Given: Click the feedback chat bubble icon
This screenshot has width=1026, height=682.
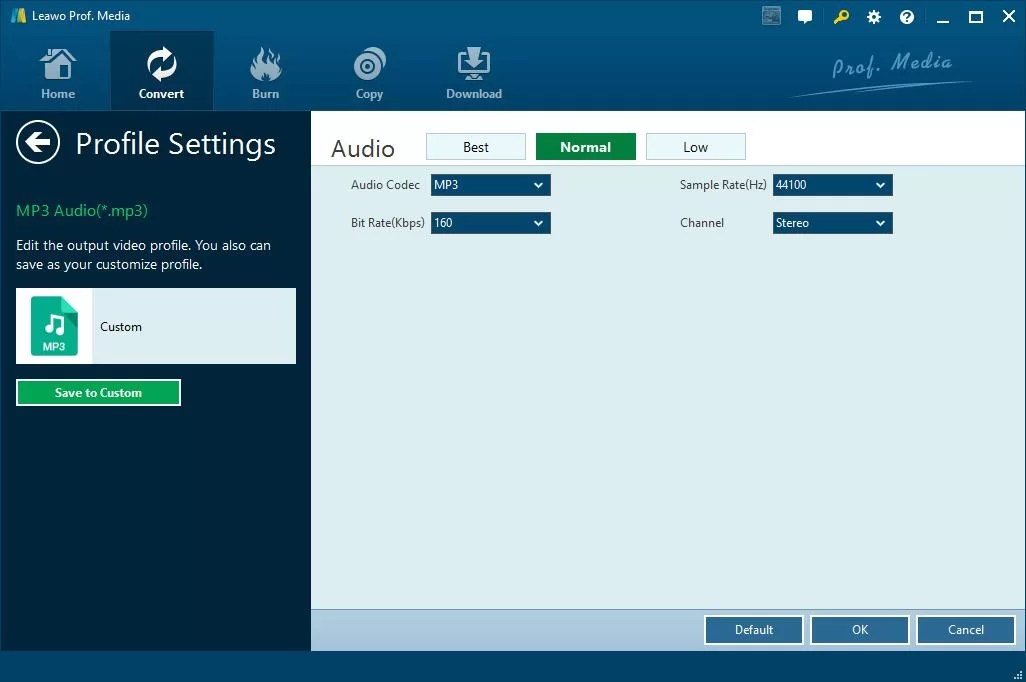Looking at the screenshot, I should tap(805, 16).
